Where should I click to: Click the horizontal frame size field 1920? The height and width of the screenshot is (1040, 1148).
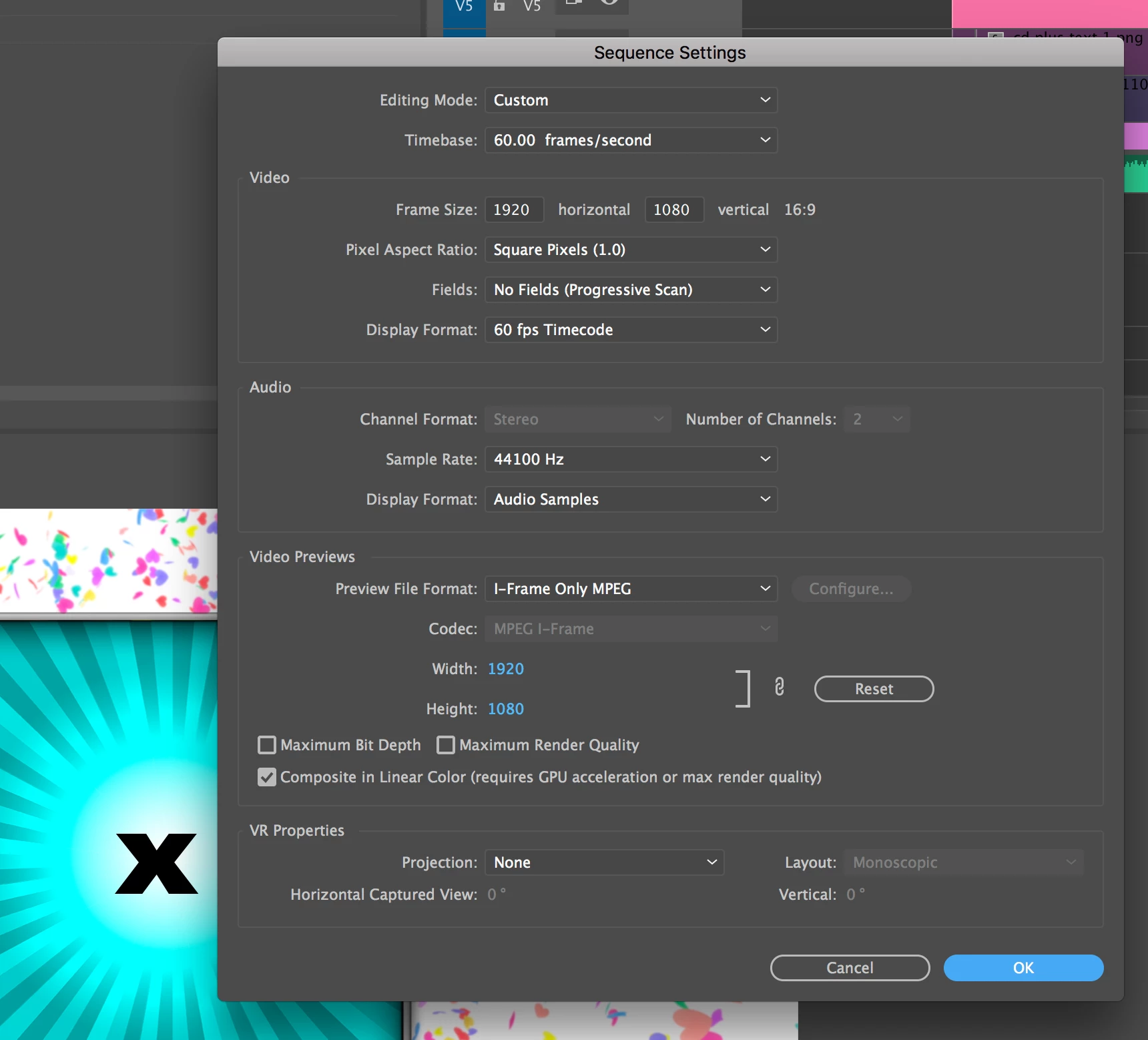(x=515, y=210)
